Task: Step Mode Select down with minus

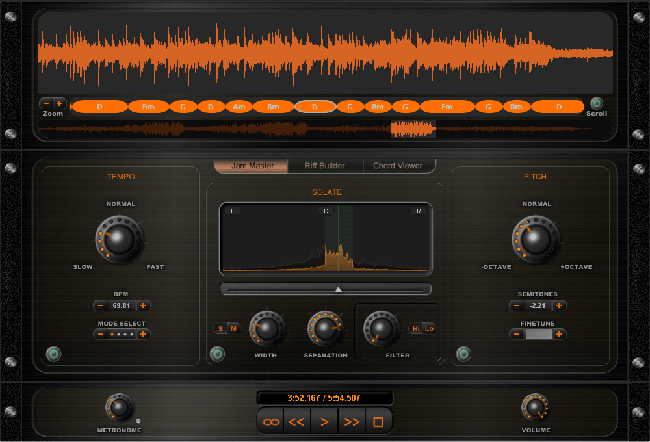Action: (x=101, y=334)
